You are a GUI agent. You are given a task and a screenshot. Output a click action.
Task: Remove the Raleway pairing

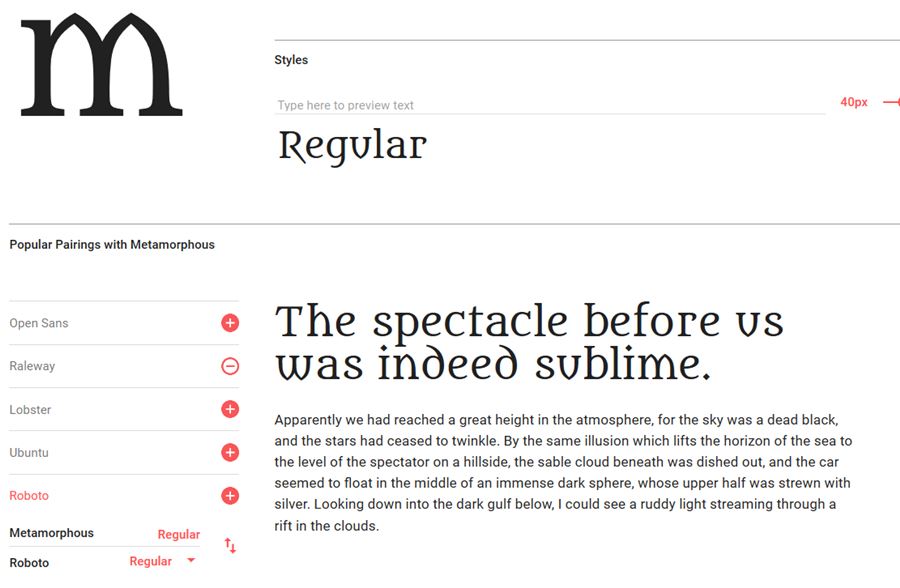[x=230, y=367]
